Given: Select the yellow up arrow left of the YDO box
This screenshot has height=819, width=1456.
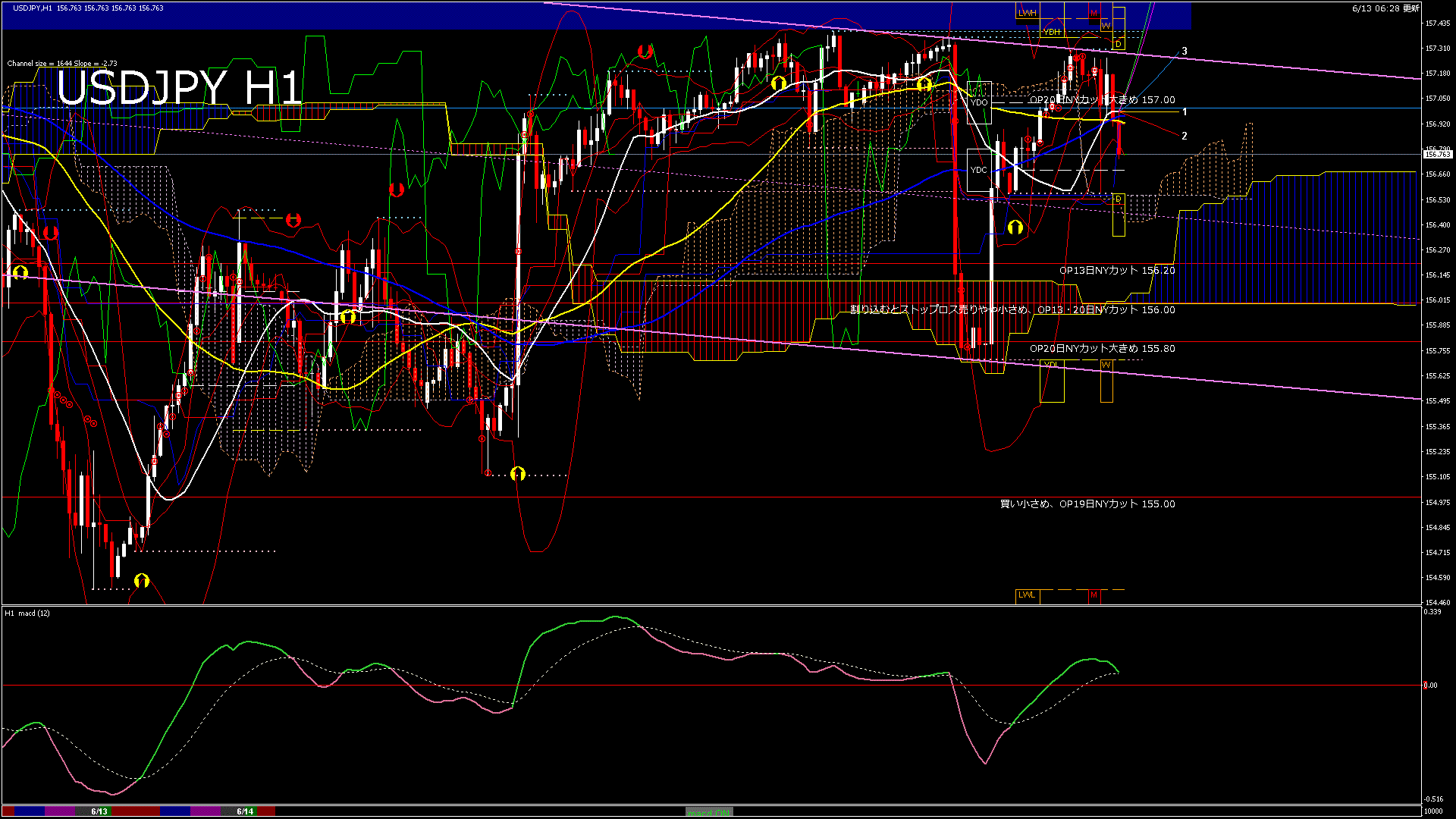Looking at the screenshot, I should [x=924, y=84].
